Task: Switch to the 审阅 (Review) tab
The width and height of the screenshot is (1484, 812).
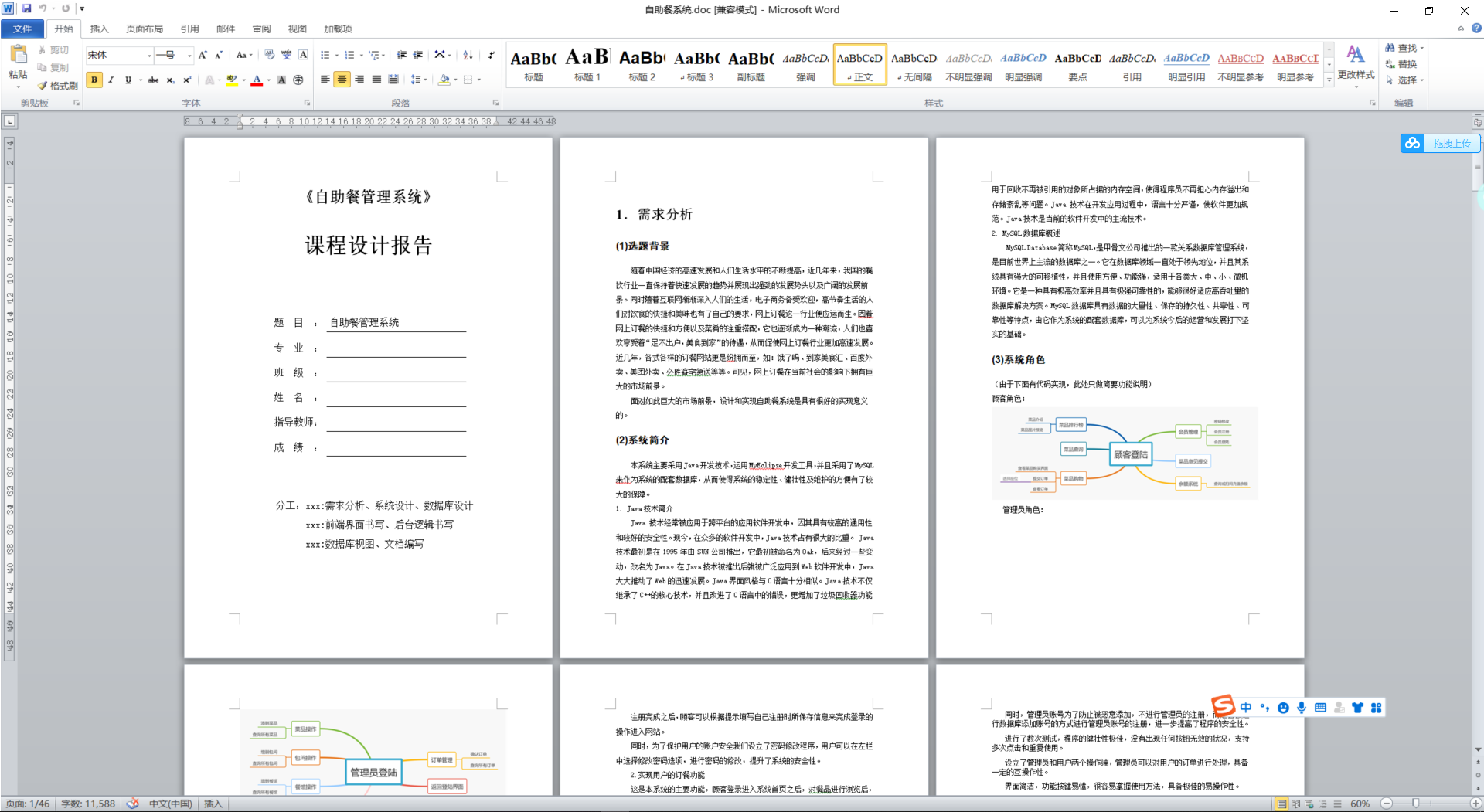Action: point(262,29)
